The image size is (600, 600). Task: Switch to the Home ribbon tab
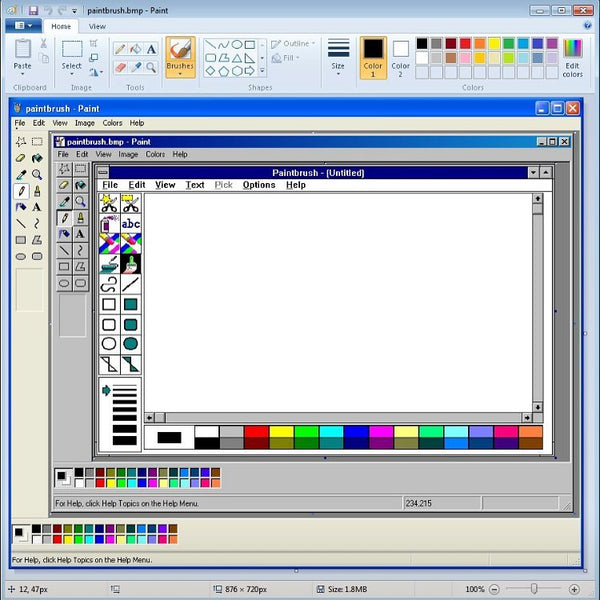pos(61,26)
